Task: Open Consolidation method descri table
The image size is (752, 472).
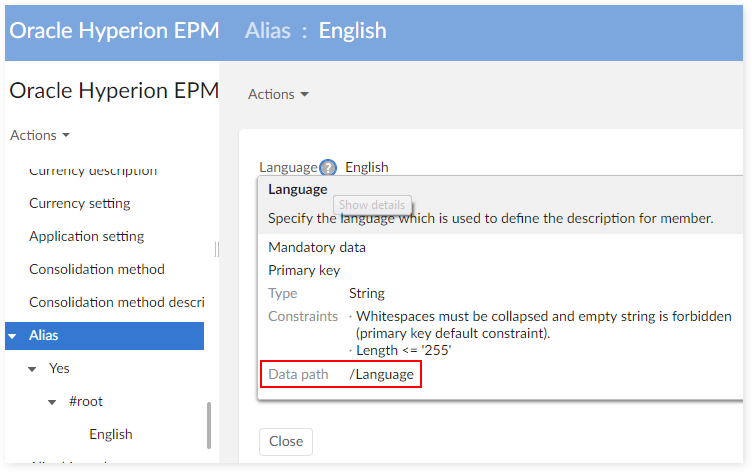Action: (x=117, y=302)
